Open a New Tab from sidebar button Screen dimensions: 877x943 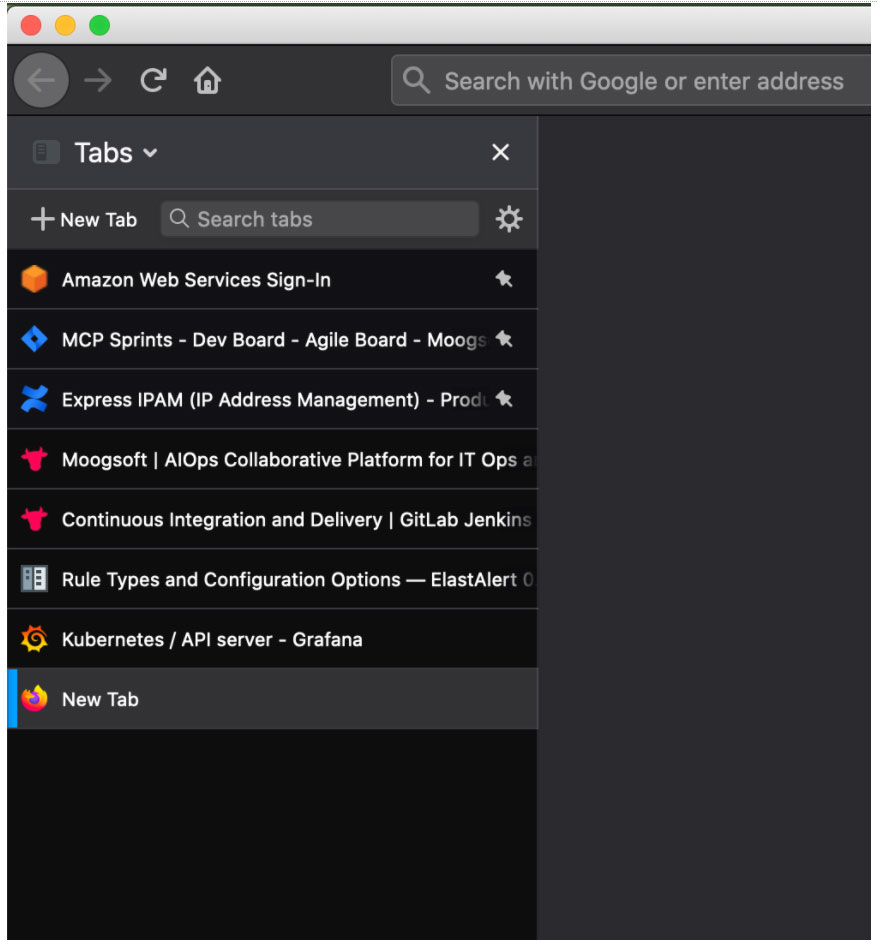tap(84, 220)
